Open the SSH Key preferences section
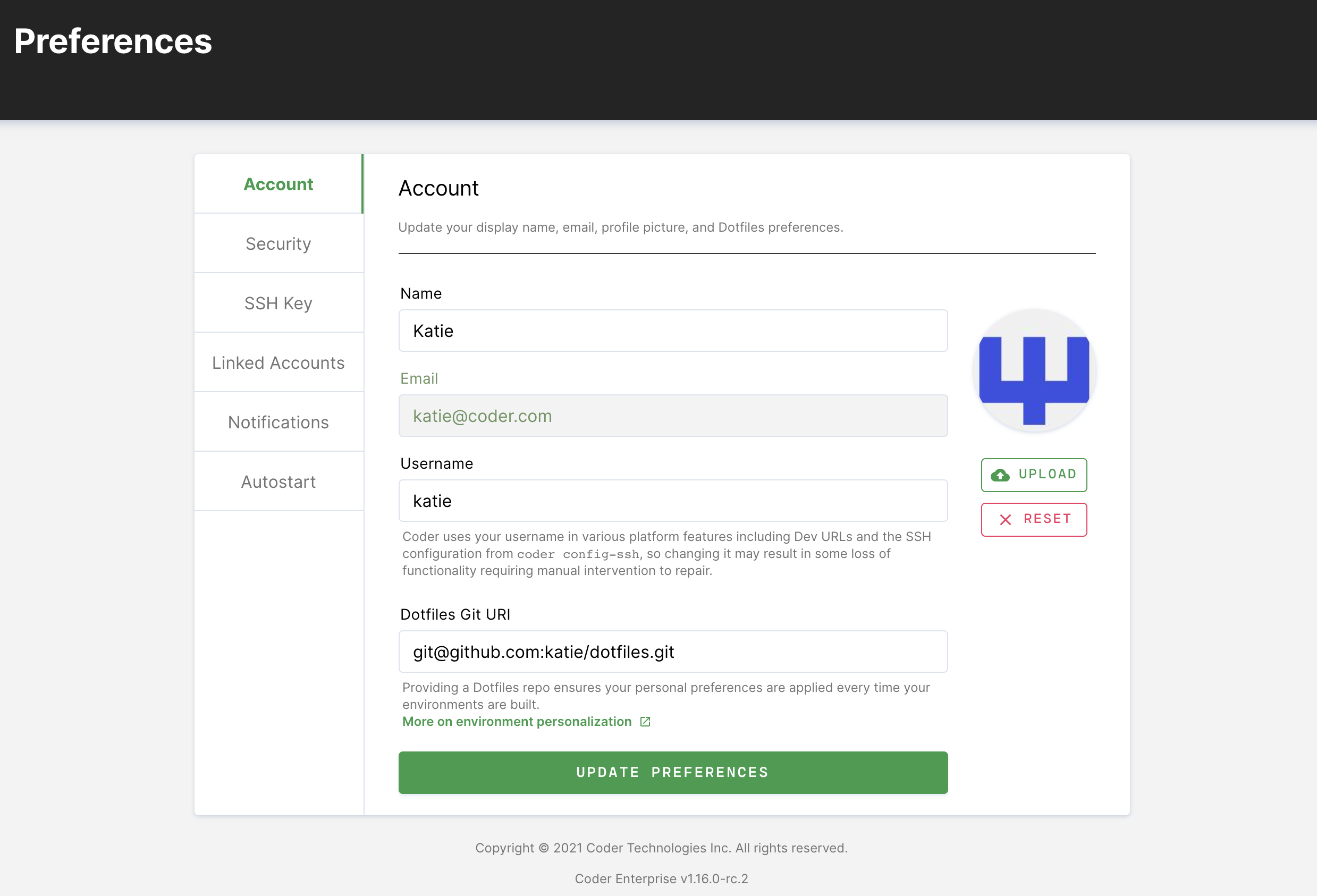 point(279,302)
